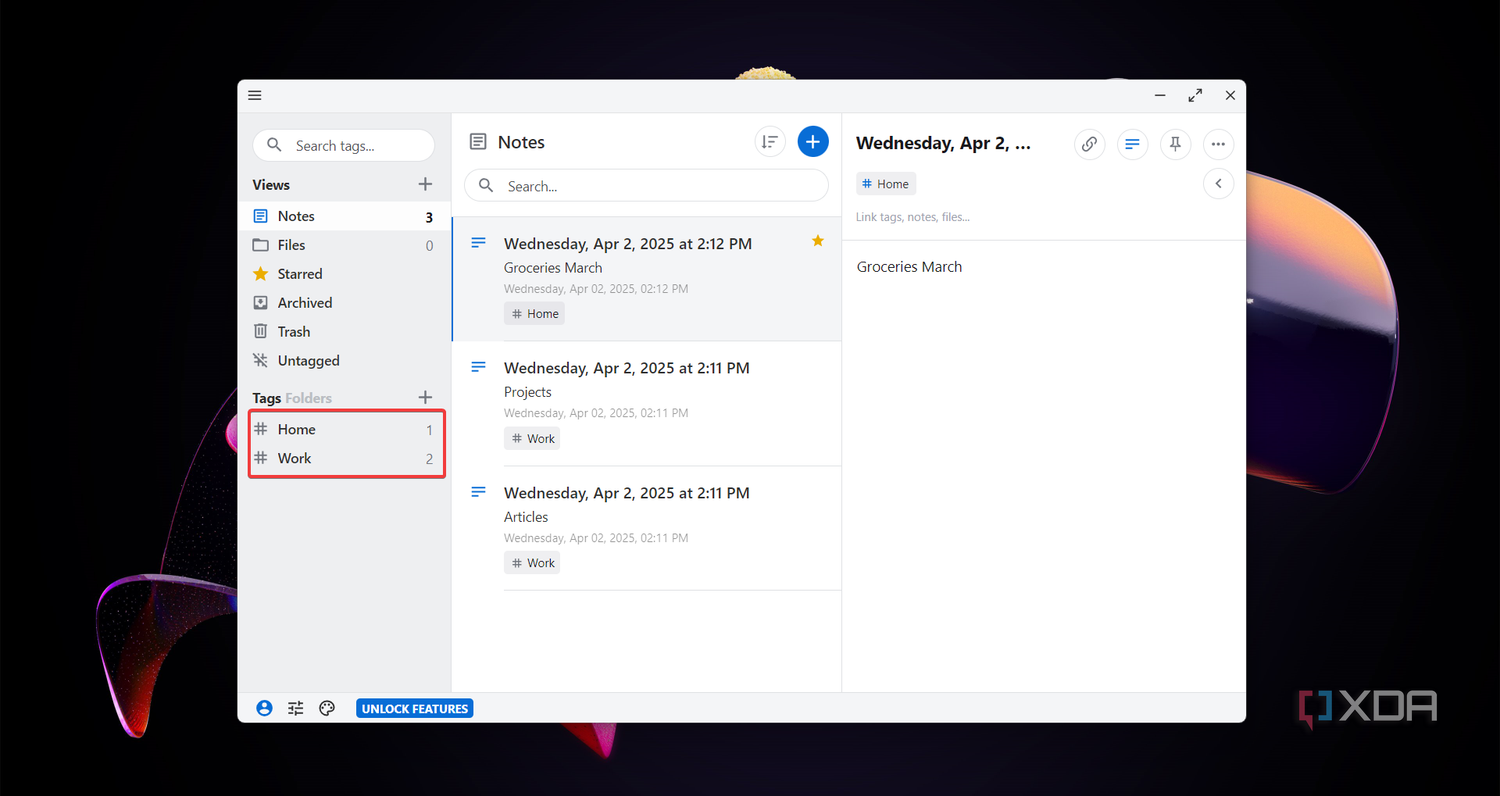Screen dimensions: 1500x796
Task: Create a new note with the blue plus button
Action: pos(813,142)
